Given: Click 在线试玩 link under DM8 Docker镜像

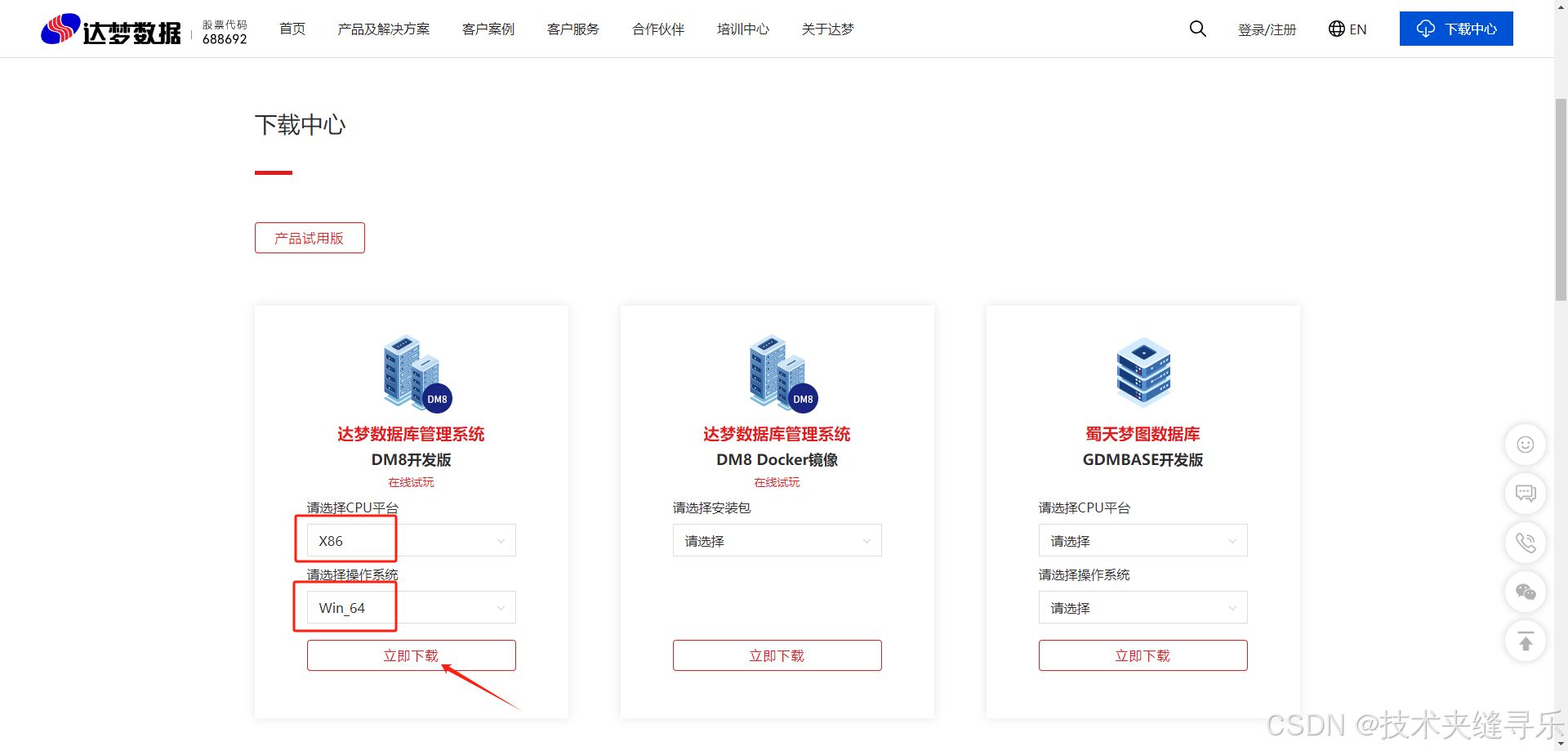Looking at the screenshot, I should pyautogui.click(x=777, y=482).
